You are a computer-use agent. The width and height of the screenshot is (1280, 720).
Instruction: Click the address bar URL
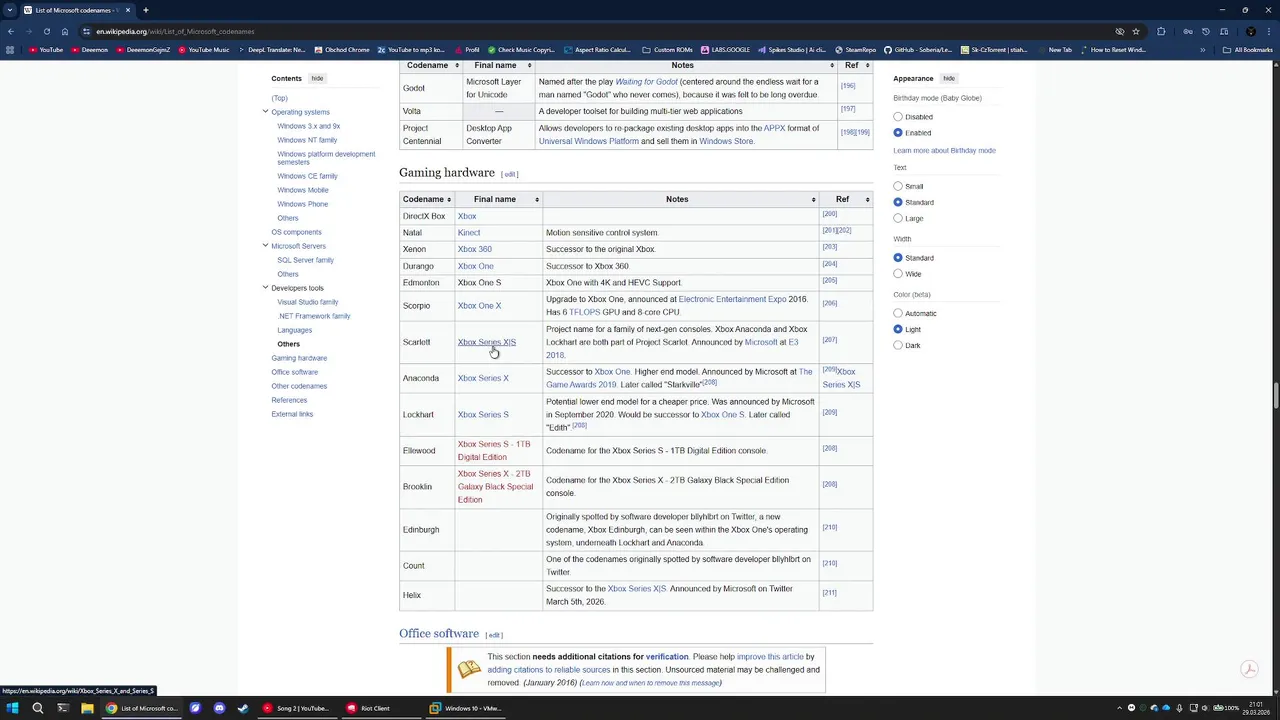point(175,31)
